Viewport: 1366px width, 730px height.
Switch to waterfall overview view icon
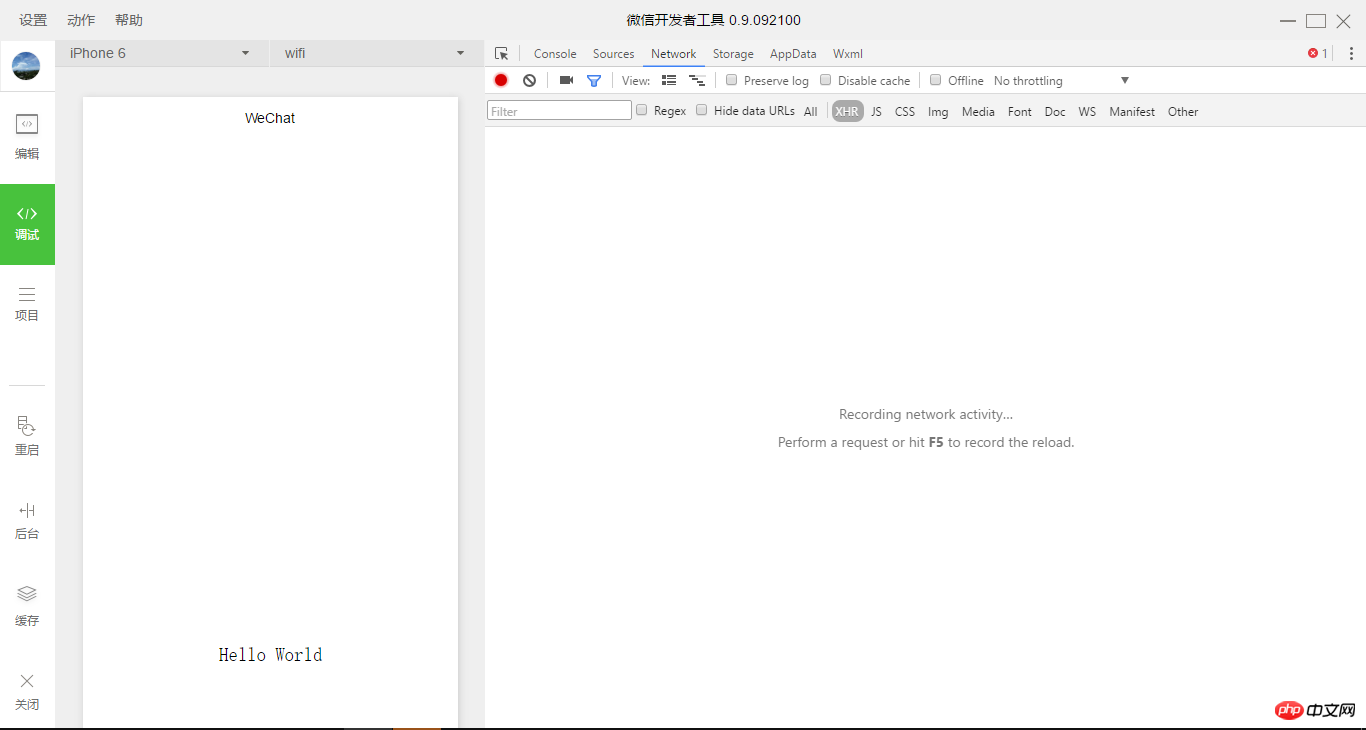pyautogui.click(x=697, y=80)
